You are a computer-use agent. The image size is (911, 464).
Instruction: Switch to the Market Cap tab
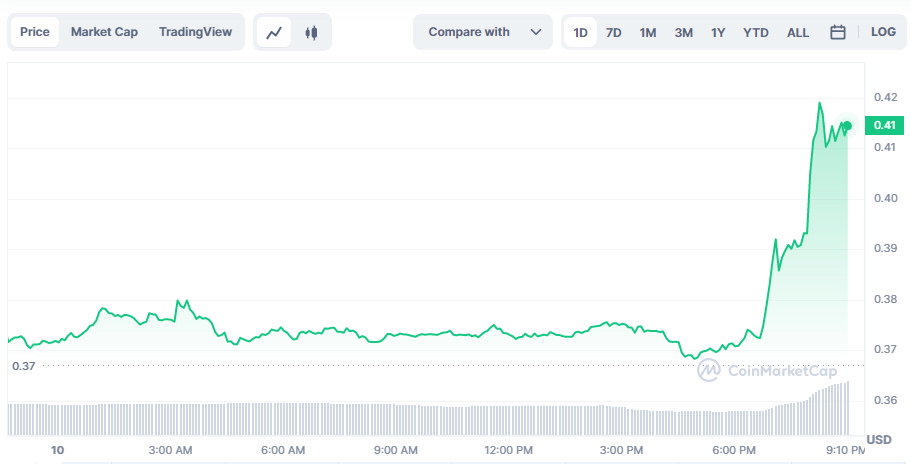click(x=104, y=32)
